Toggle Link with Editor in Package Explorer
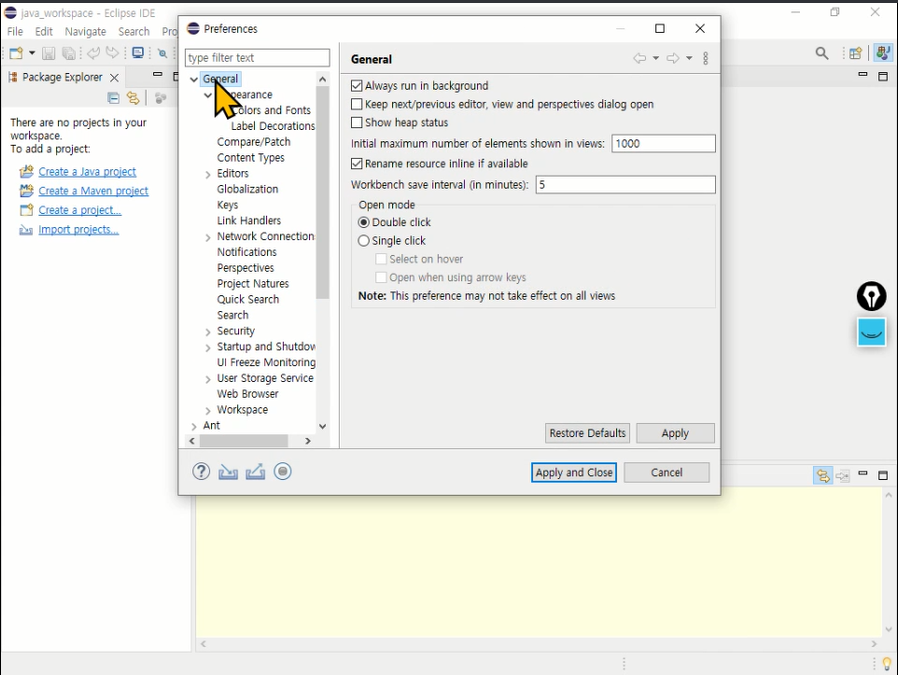898x675 pixels. pos(133,98)
